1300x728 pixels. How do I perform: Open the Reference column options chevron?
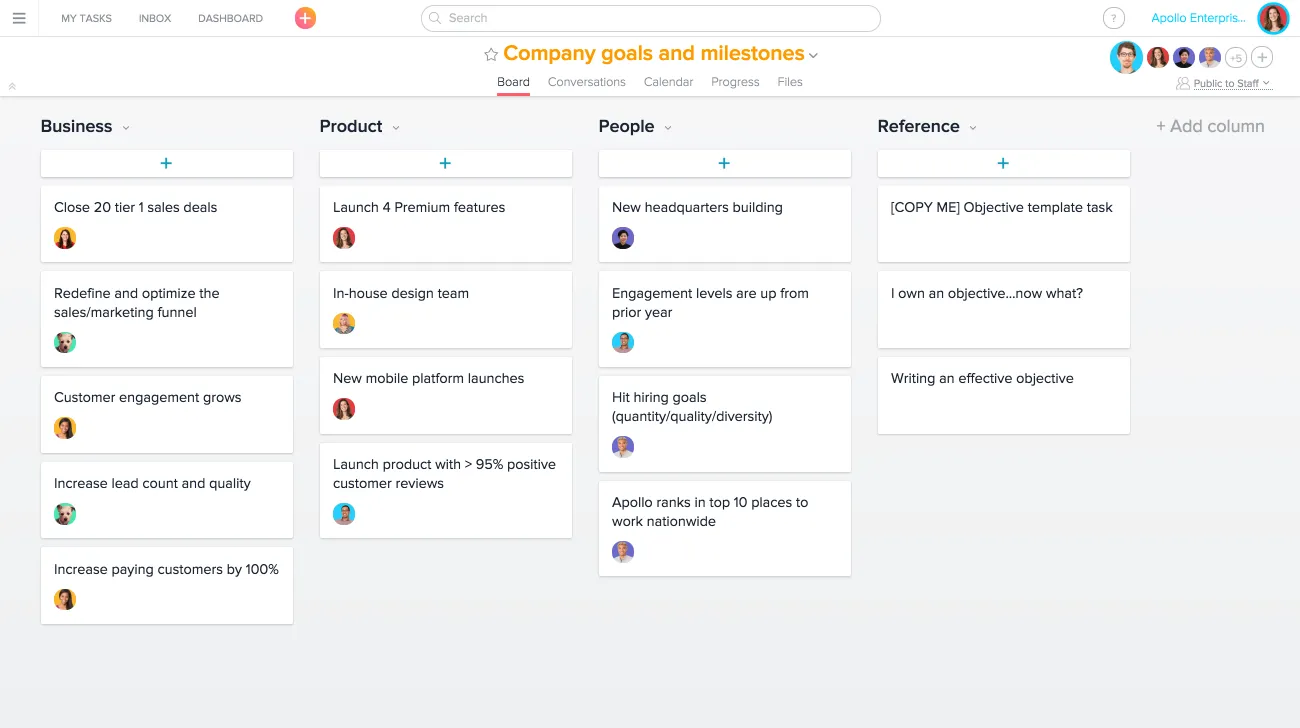(973, 128)
